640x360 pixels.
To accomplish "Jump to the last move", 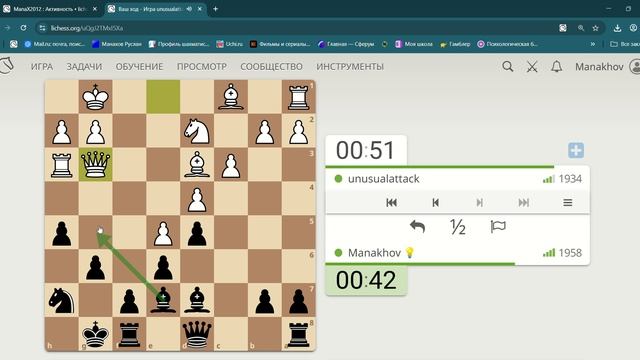I will 524,202.
